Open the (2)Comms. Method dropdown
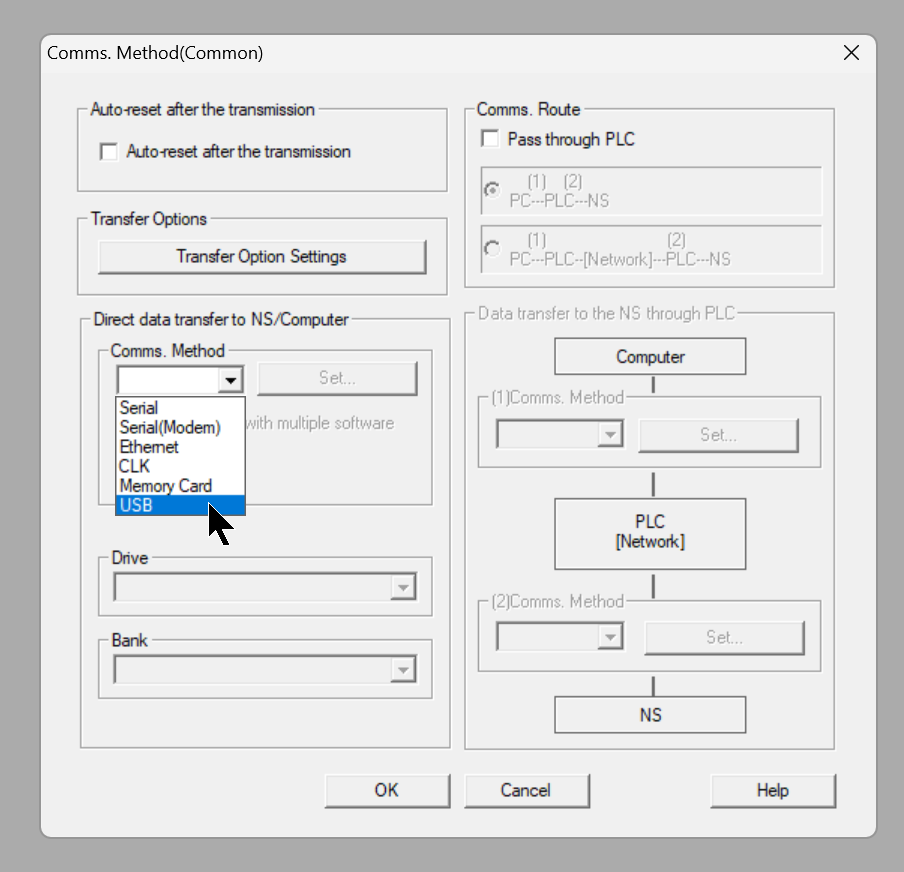 (x=611, y=637)
